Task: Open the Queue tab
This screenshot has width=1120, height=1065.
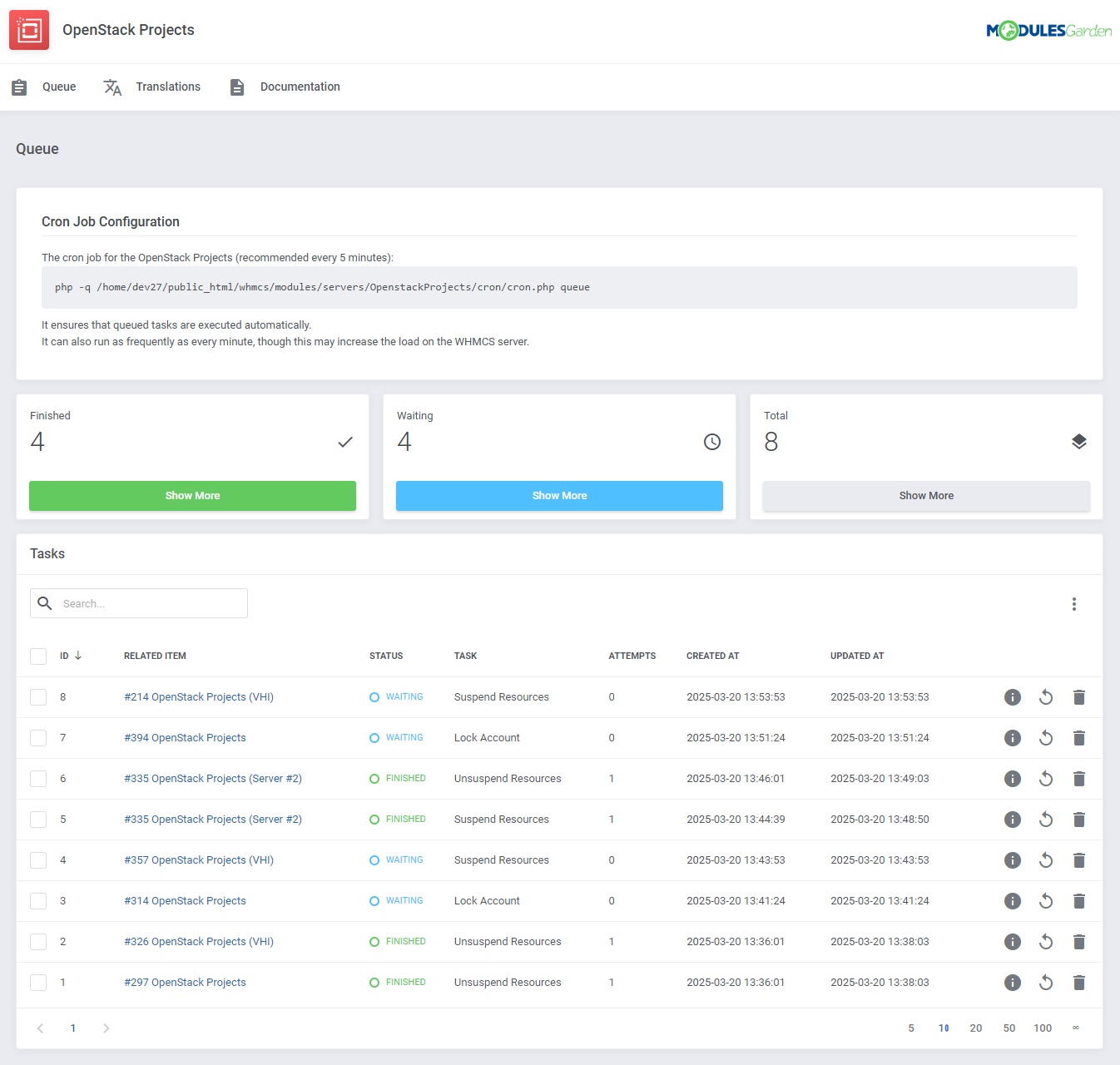Action: coord(43,87)
